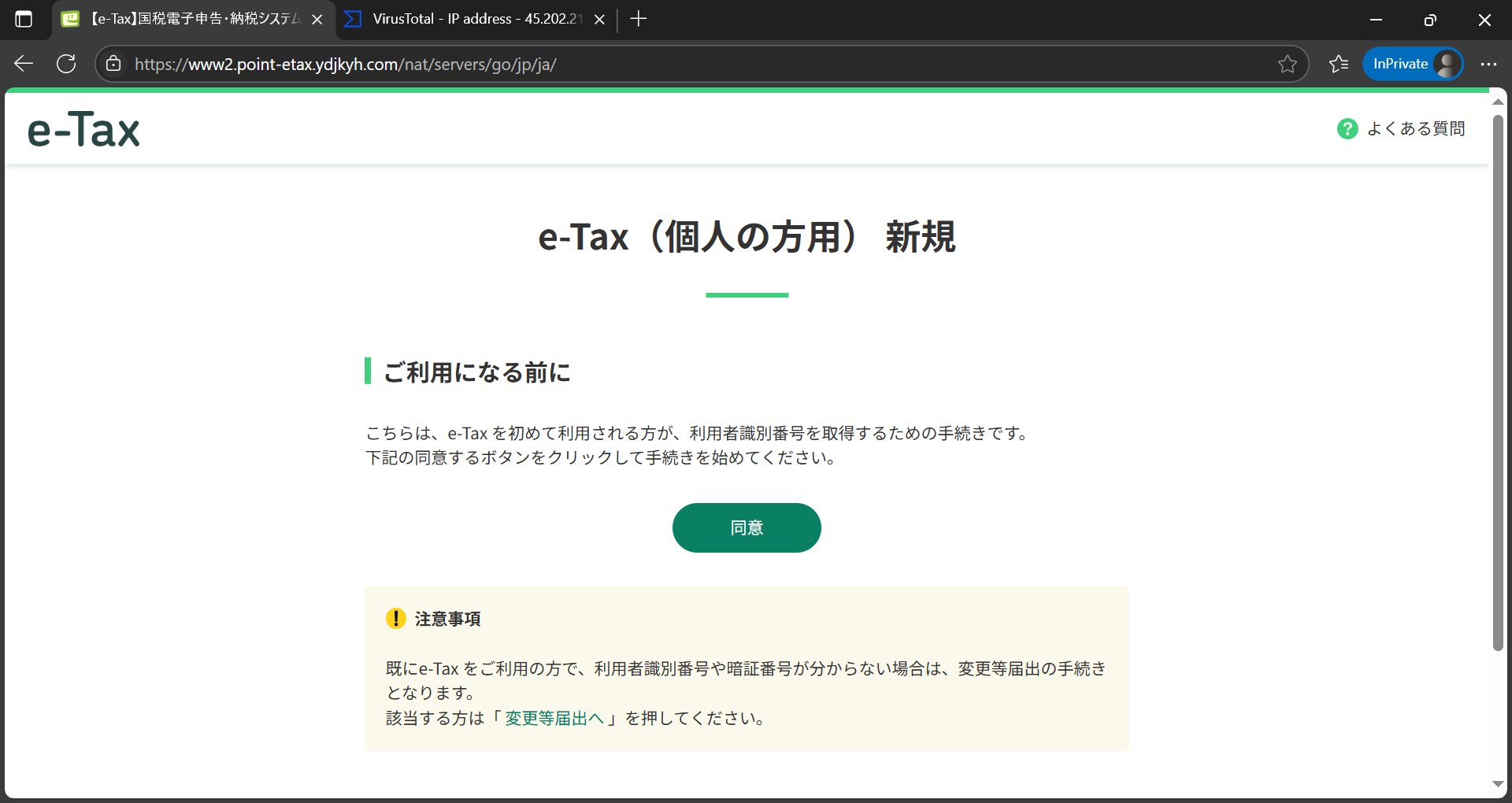Open the InPrivate profile button
Screen dimensions: 1512x803
tap(1414, 64)
